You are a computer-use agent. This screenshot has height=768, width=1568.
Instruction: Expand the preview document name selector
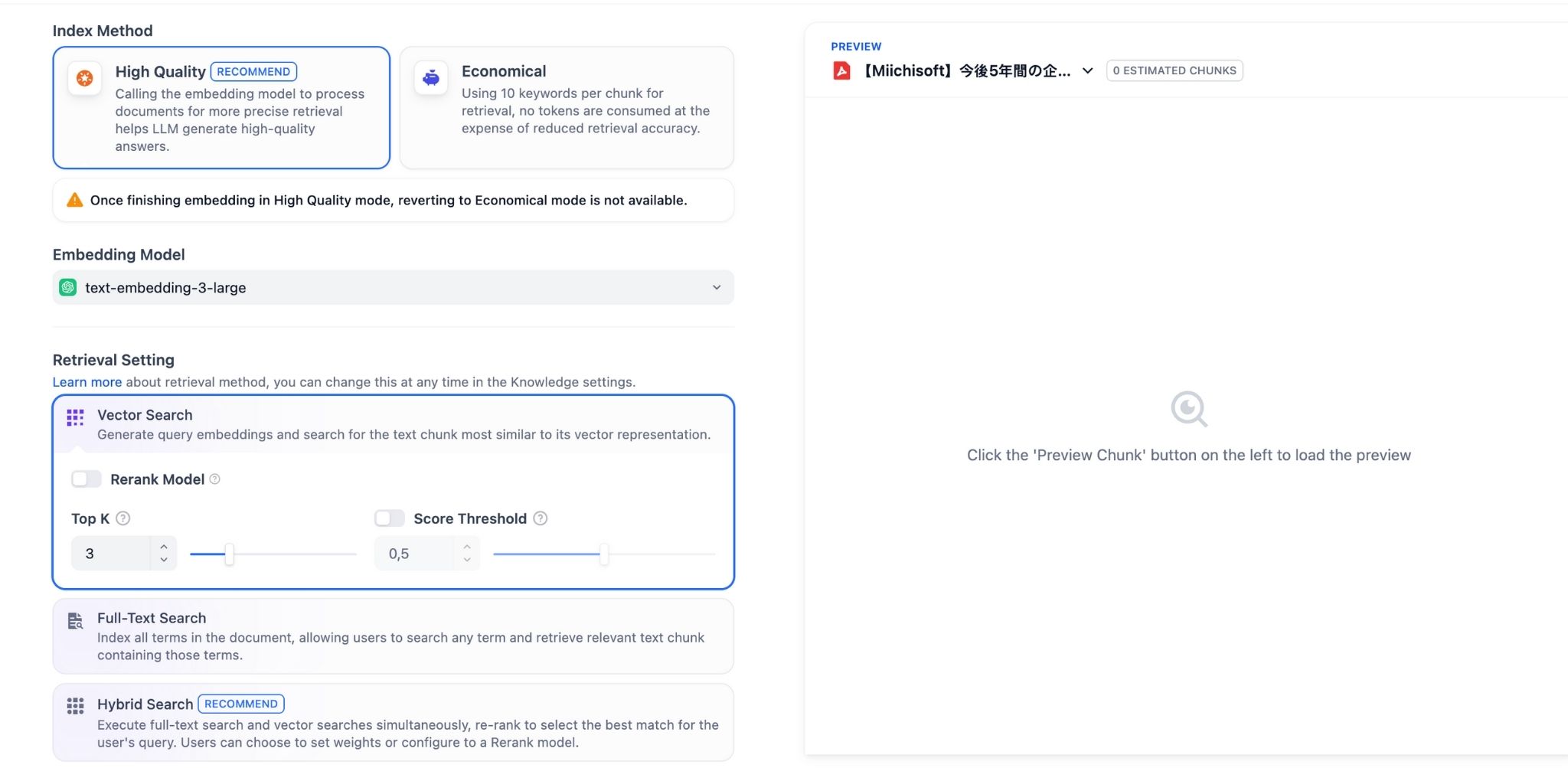tap(1087, 70)
